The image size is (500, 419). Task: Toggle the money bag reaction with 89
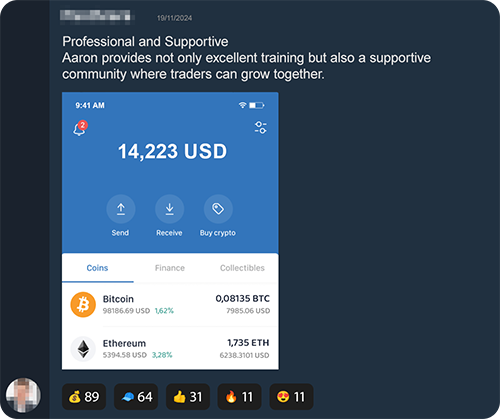point(84,397)
